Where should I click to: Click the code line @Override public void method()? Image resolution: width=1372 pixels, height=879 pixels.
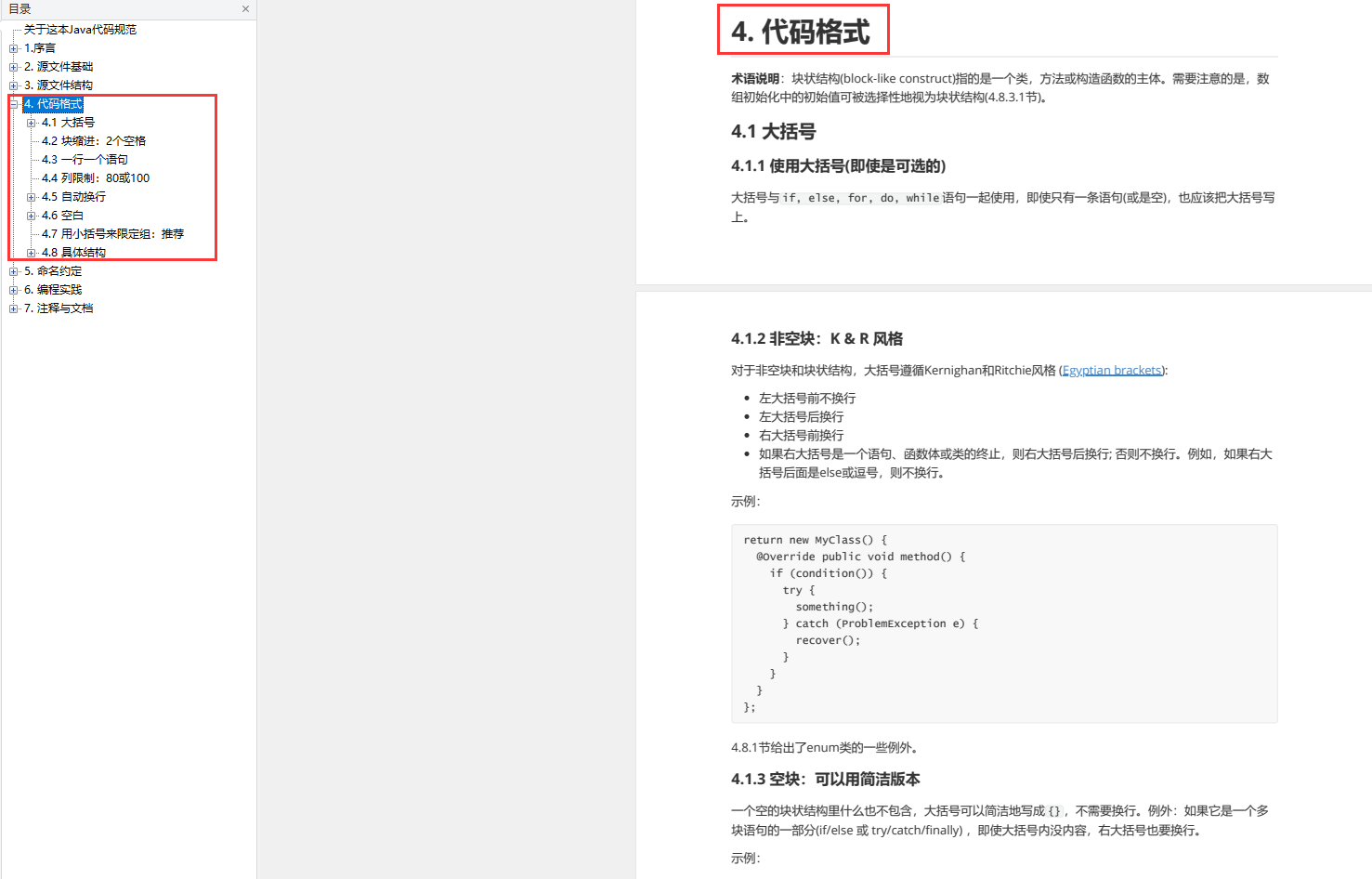861,557
